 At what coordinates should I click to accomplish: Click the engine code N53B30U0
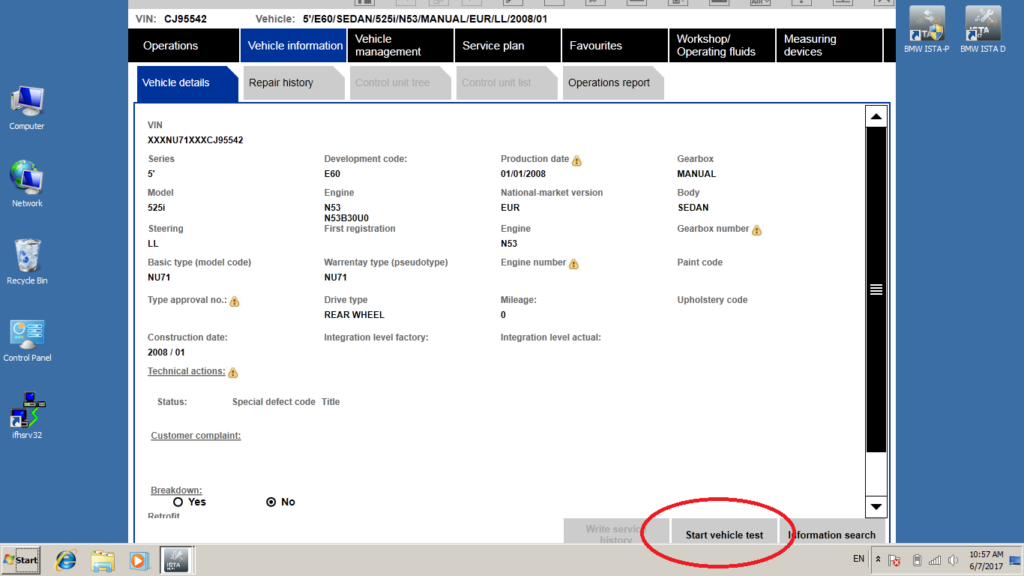tap(346, 218)
